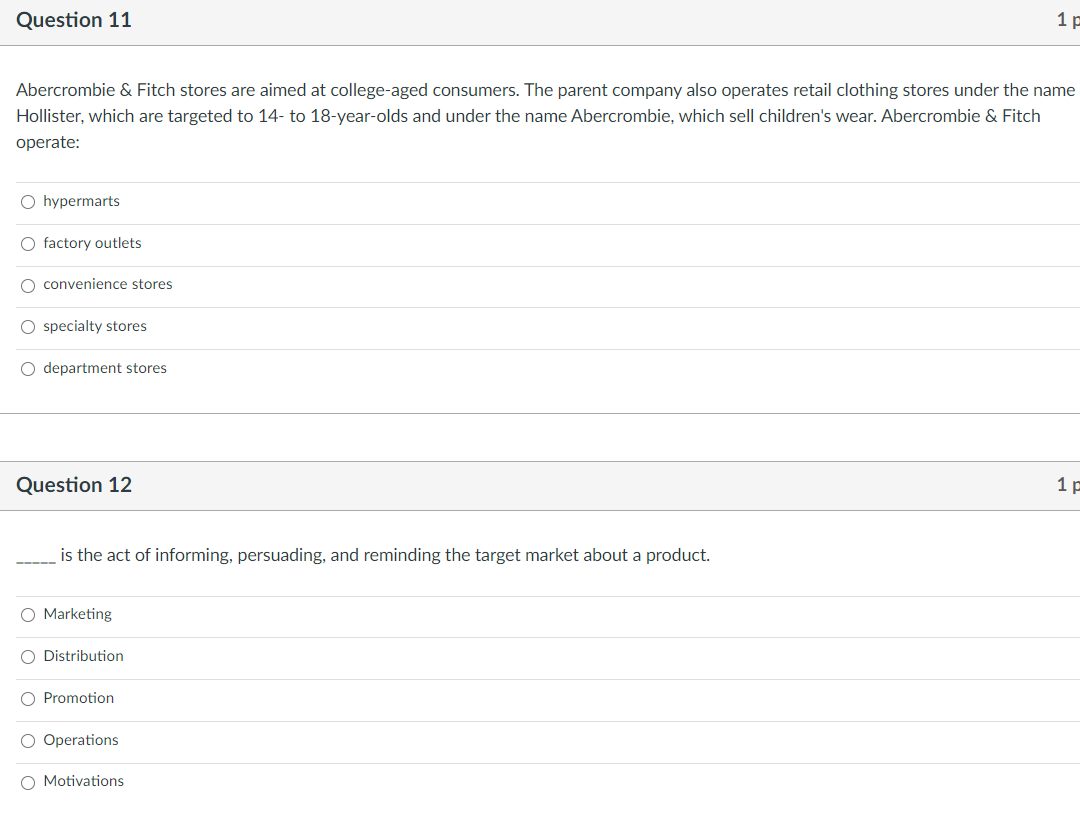Pick specialty stores radio button

click(x=28, y=327)
